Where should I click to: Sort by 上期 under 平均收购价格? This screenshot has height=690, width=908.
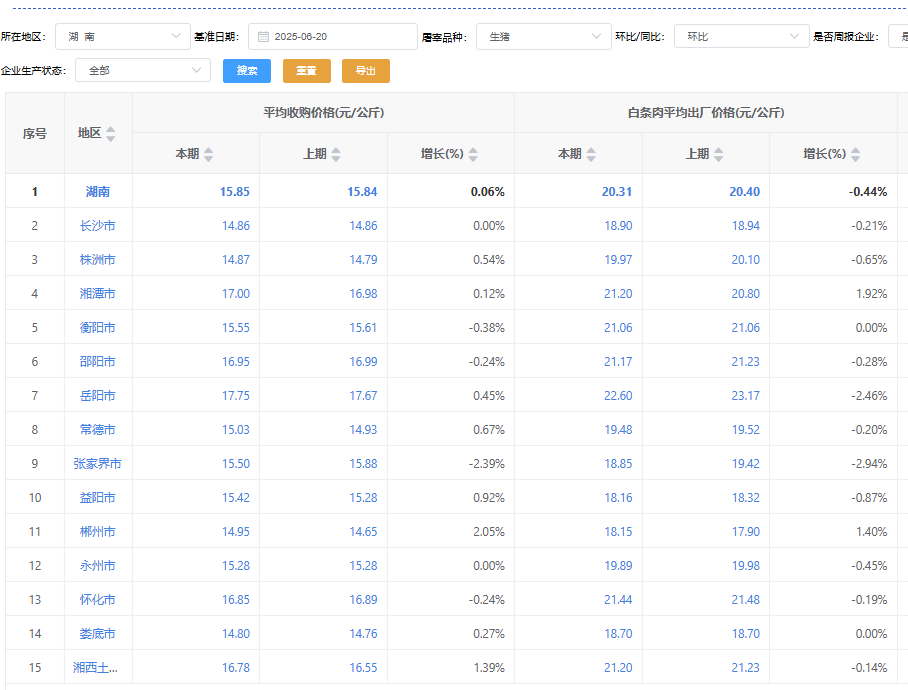pos(336,154)
